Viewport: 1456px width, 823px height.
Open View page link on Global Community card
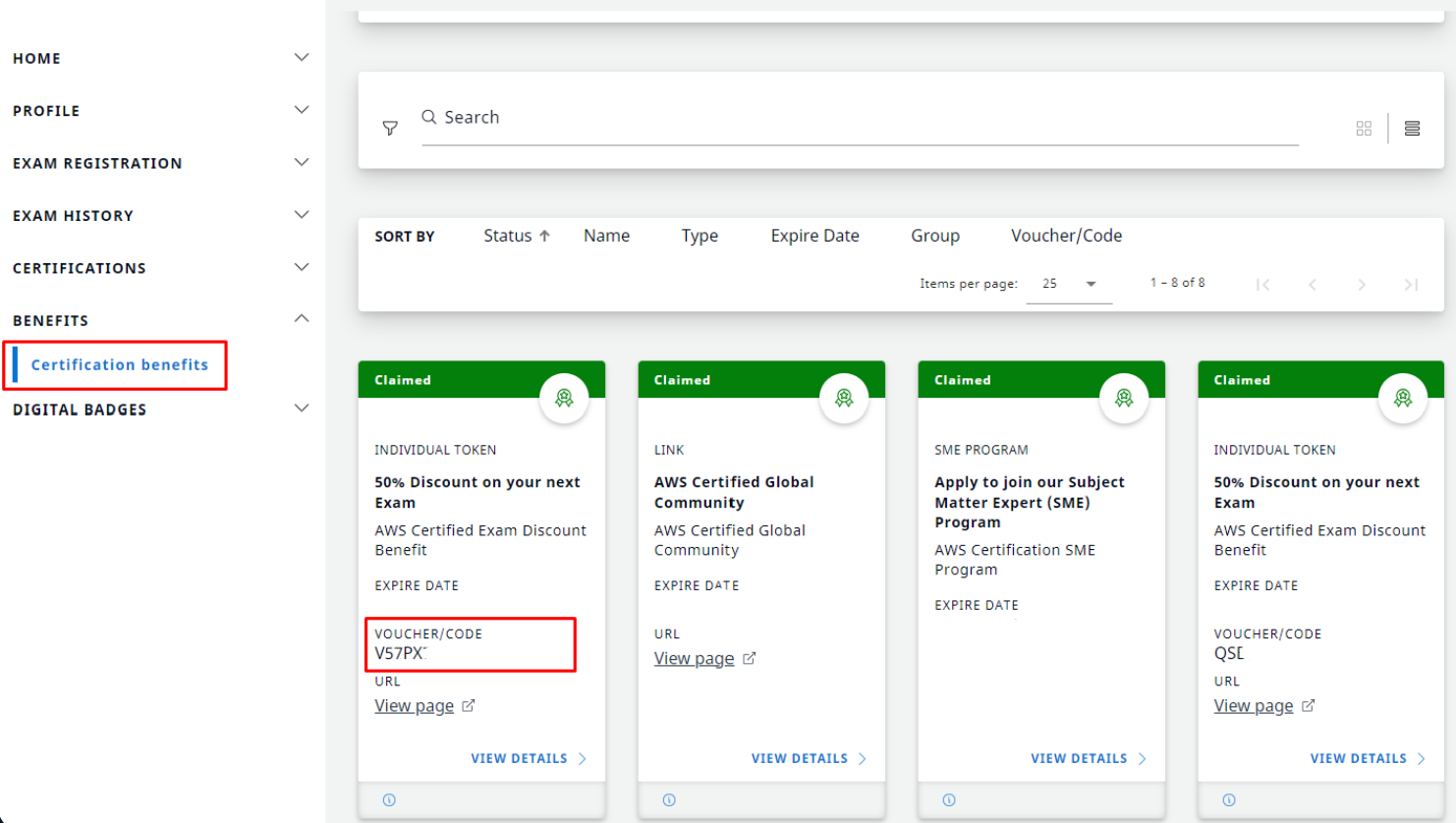coord(704,658)
